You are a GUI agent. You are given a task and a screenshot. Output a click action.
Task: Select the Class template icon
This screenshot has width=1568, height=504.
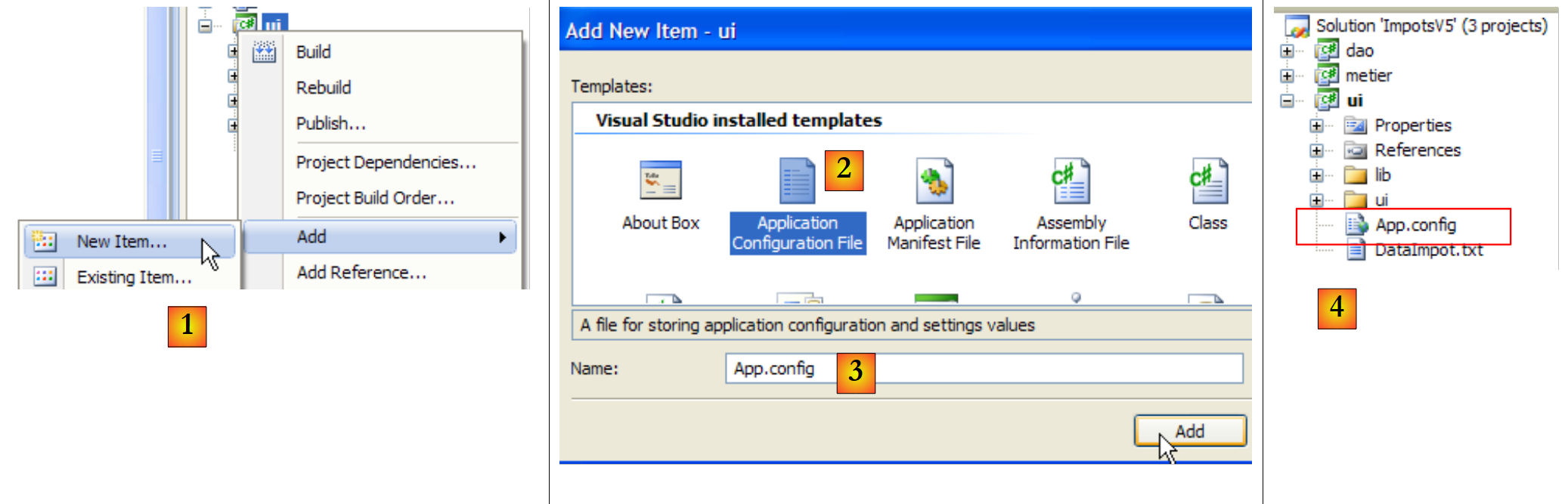tap(1207, 181)
